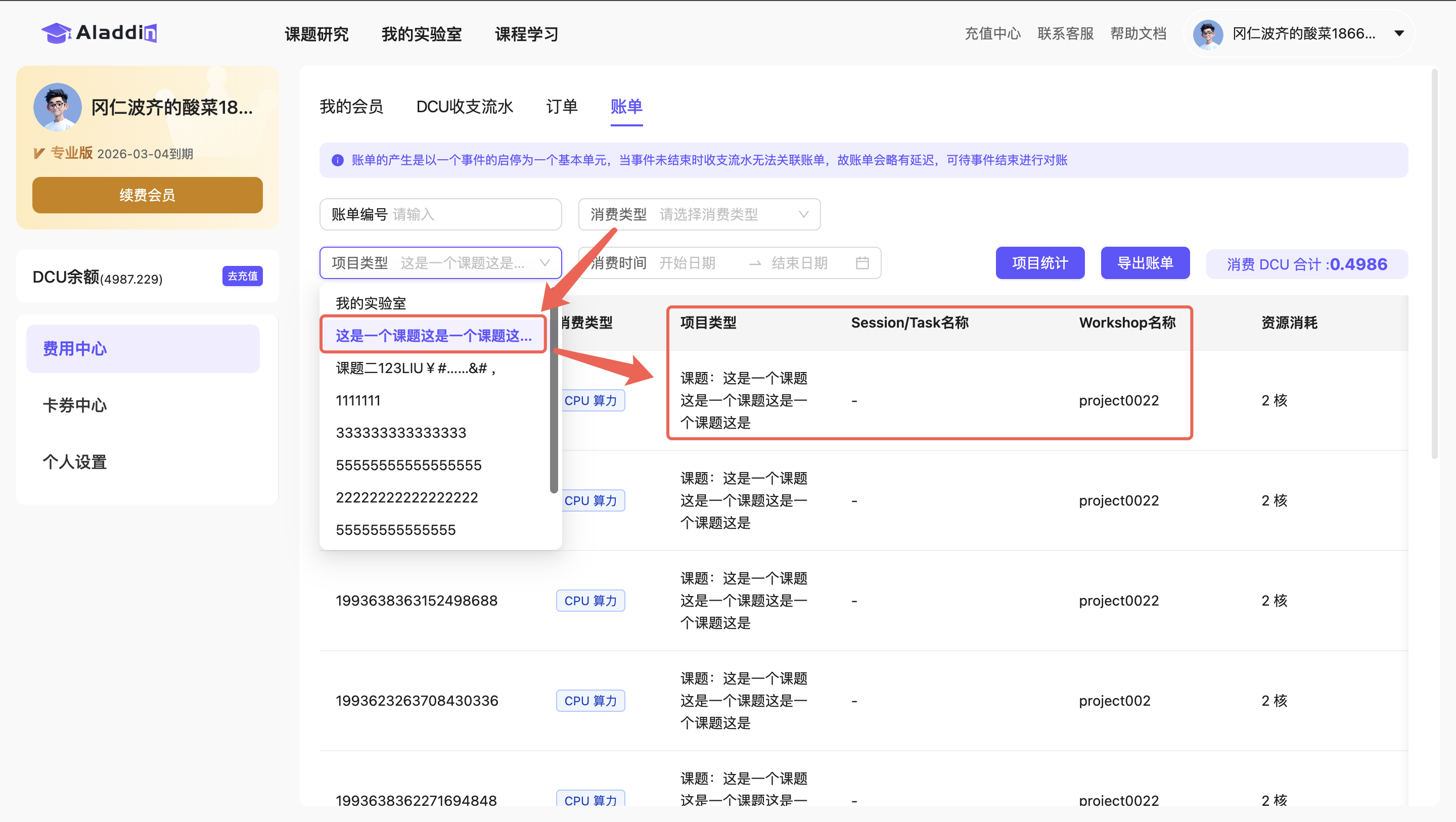Click the 续费会员 button
The height and width of the screenshot is (822, 1456).
coord(147,195)
